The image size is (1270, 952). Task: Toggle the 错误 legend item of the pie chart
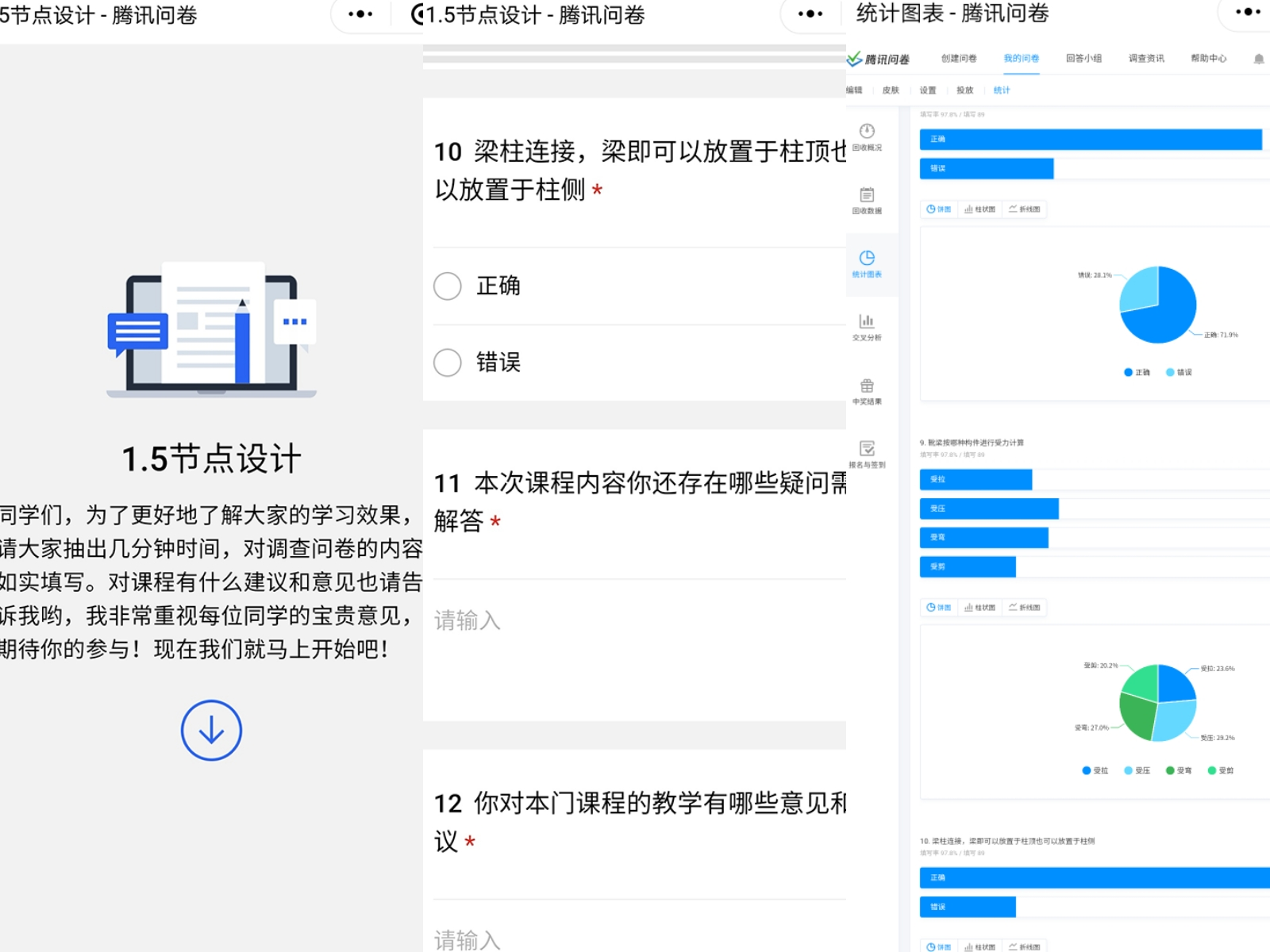(x=1179, y=372)
